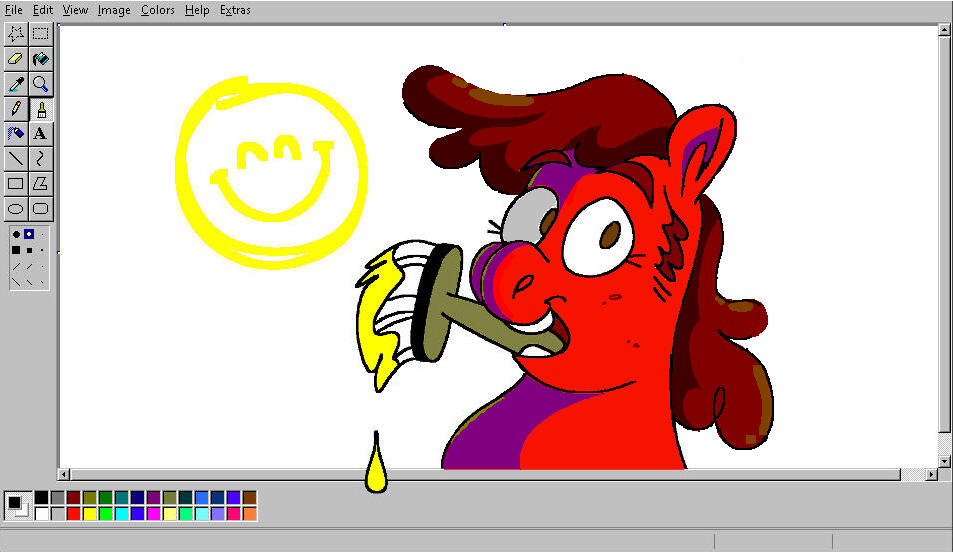Pick the Color Picker eyedropper tool
The height and width of the screenshot is (552, 953).
pyautogui.click(x=16, y=83)
